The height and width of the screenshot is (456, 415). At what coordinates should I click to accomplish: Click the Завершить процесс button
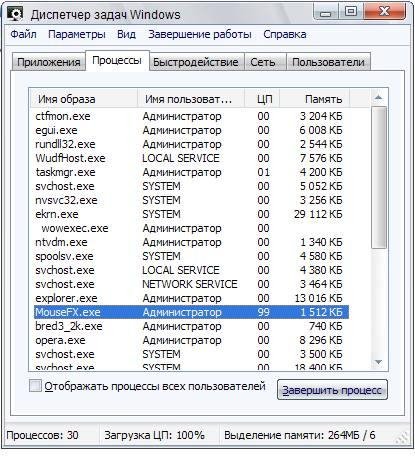pos(332,389)
